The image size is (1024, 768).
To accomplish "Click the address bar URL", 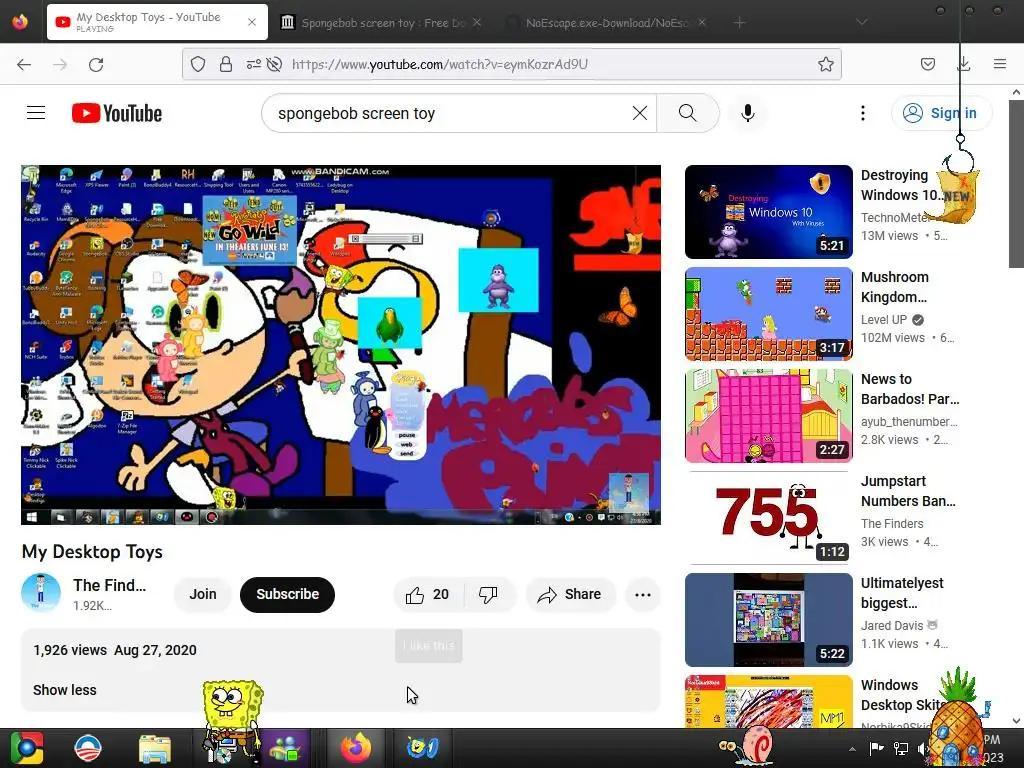I will [440, 64].
